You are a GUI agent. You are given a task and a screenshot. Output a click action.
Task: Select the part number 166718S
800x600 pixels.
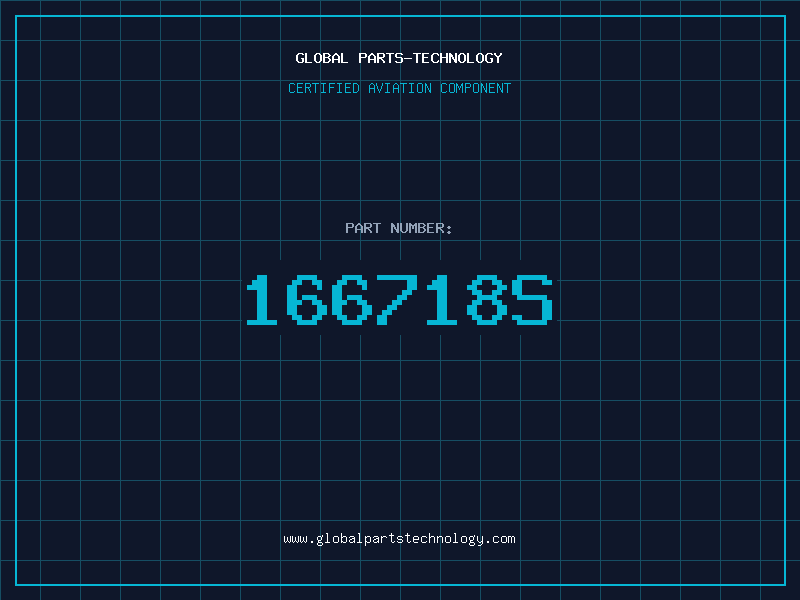pyautogui.click(x=399, y=299)
